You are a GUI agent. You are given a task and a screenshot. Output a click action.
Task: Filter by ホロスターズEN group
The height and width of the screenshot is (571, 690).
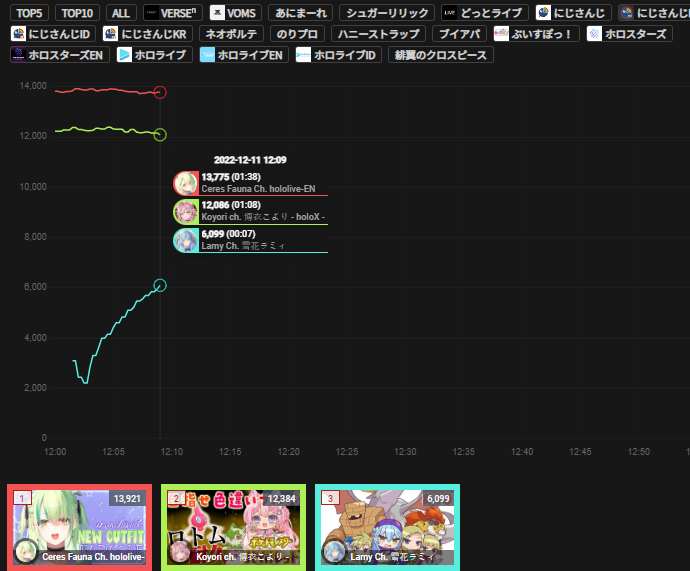60,55
